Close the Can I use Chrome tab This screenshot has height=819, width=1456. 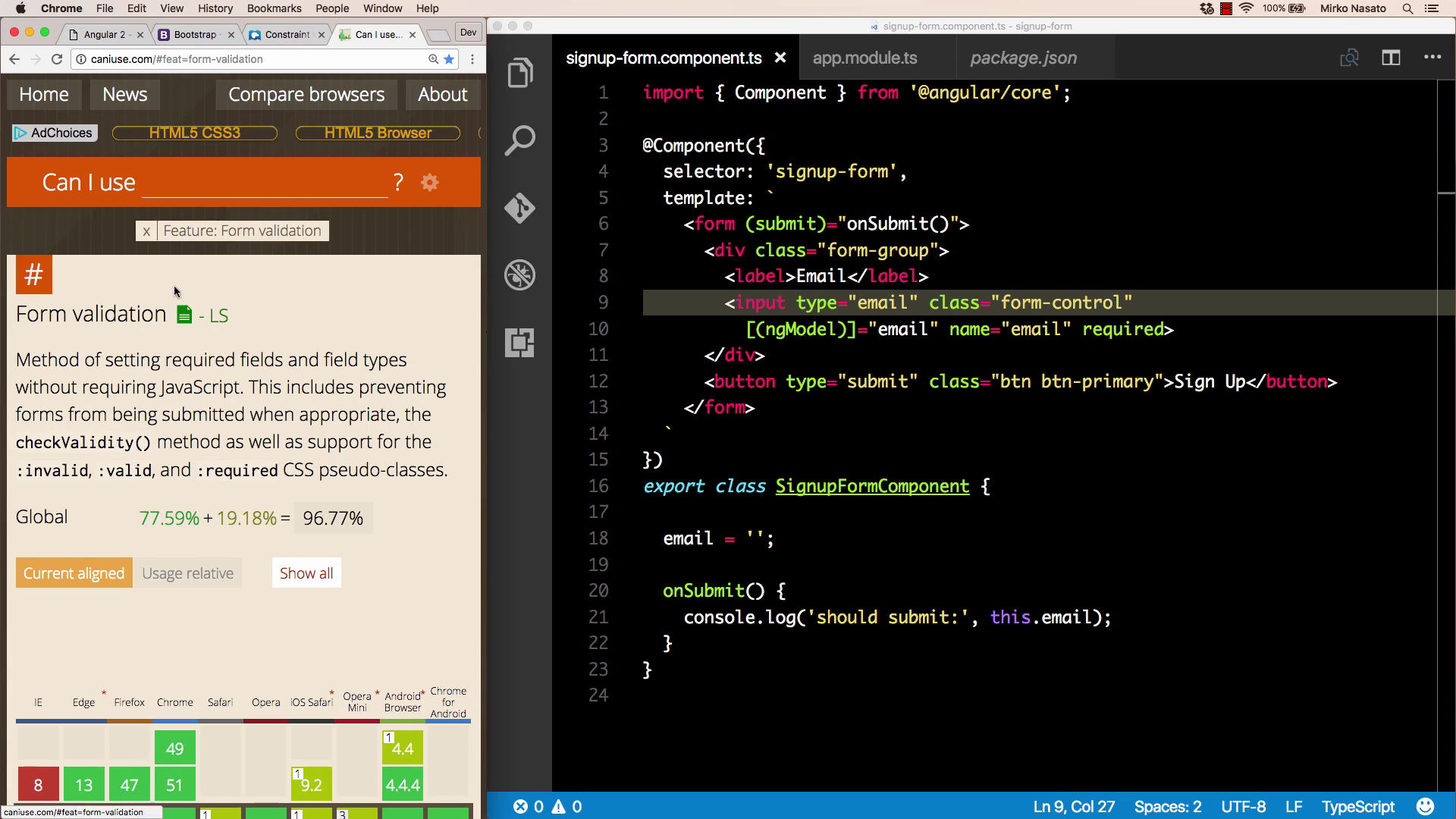click(413, 35)
